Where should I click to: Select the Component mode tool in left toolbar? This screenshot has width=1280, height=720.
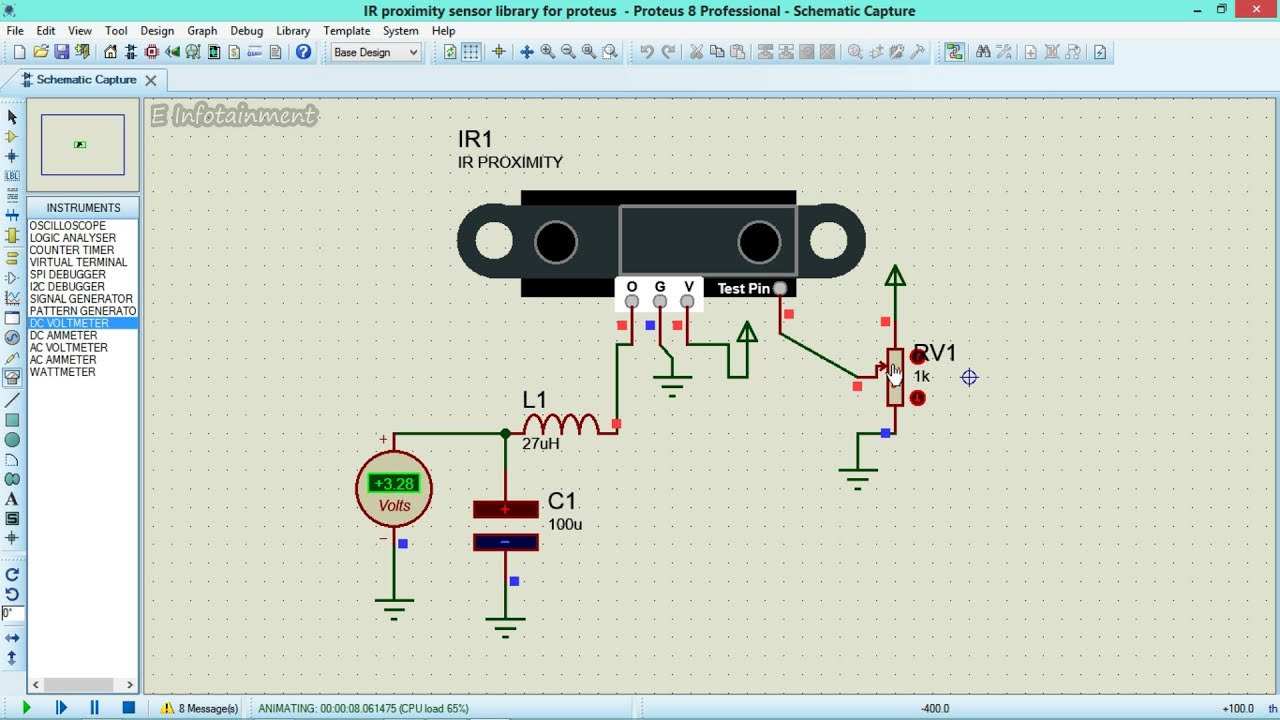(12, 137)
